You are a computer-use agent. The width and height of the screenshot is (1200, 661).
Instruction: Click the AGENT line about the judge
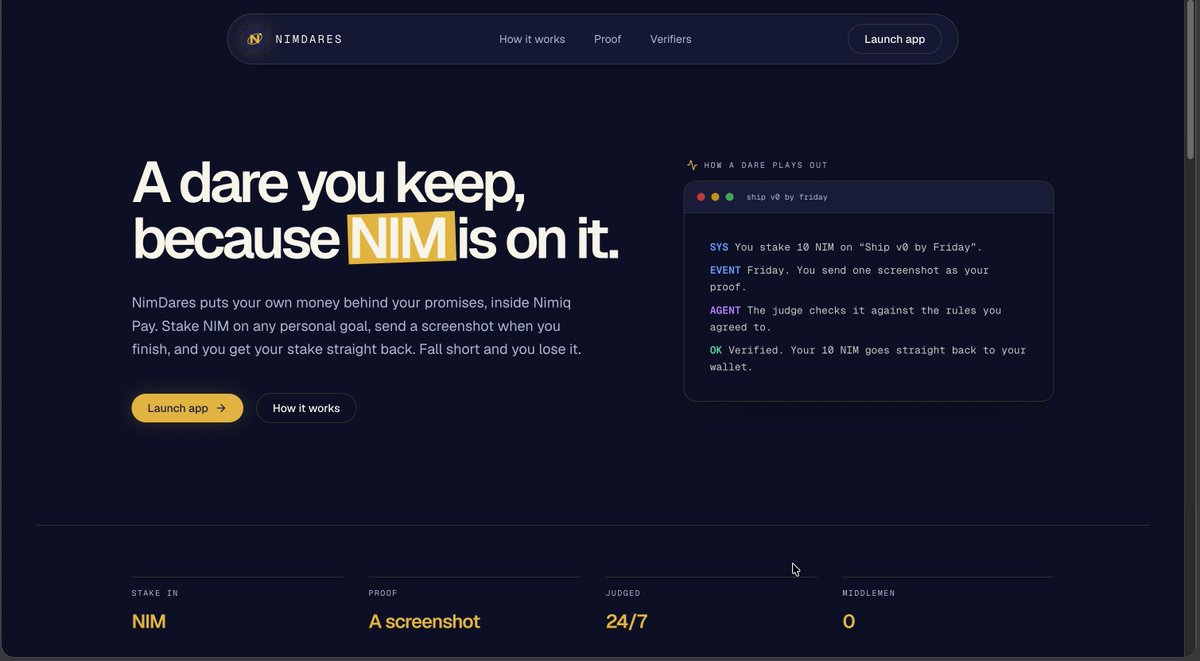click(x=855, y=319)
